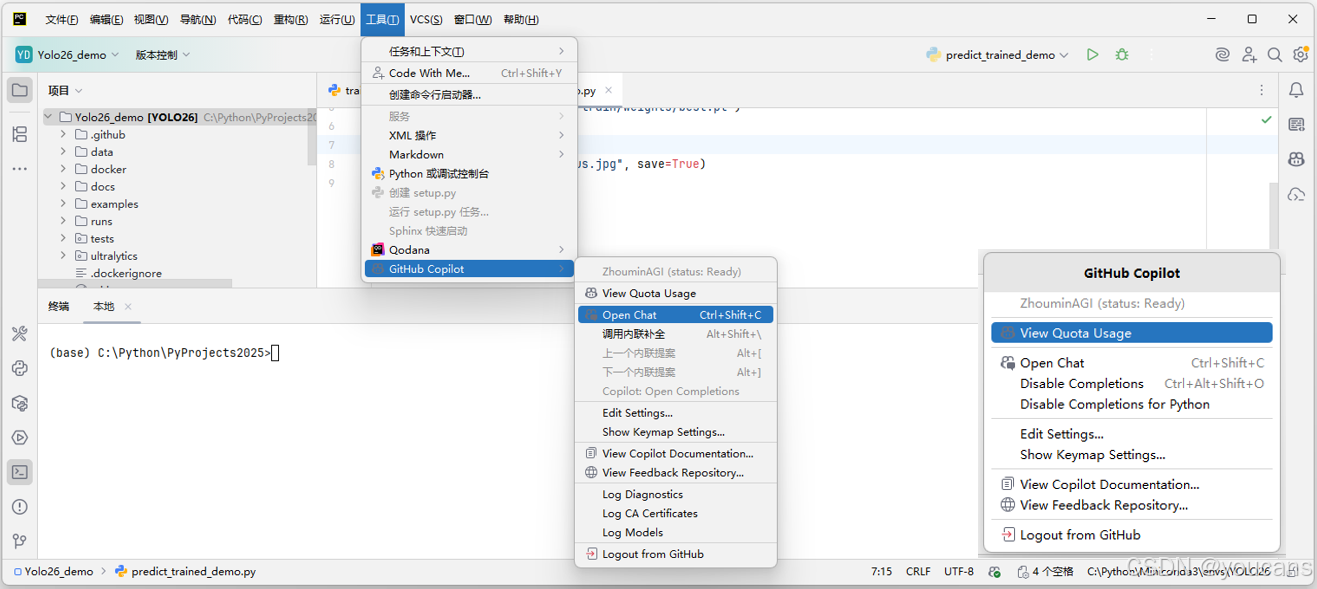Open the cloud terminal icon in right sidebar
This screenshot has height=589, width=1317.
pyautogui.click(x=1296, y=194)
